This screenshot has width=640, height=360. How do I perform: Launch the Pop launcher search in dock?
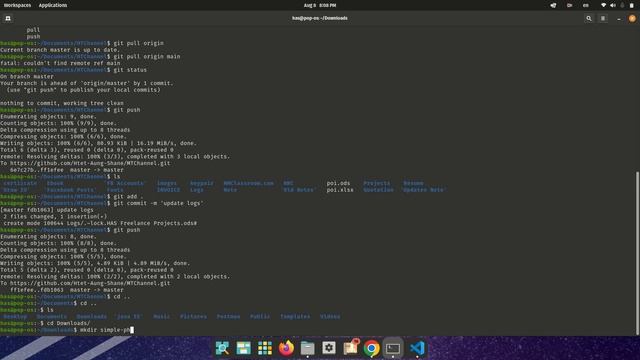point(222,348)
